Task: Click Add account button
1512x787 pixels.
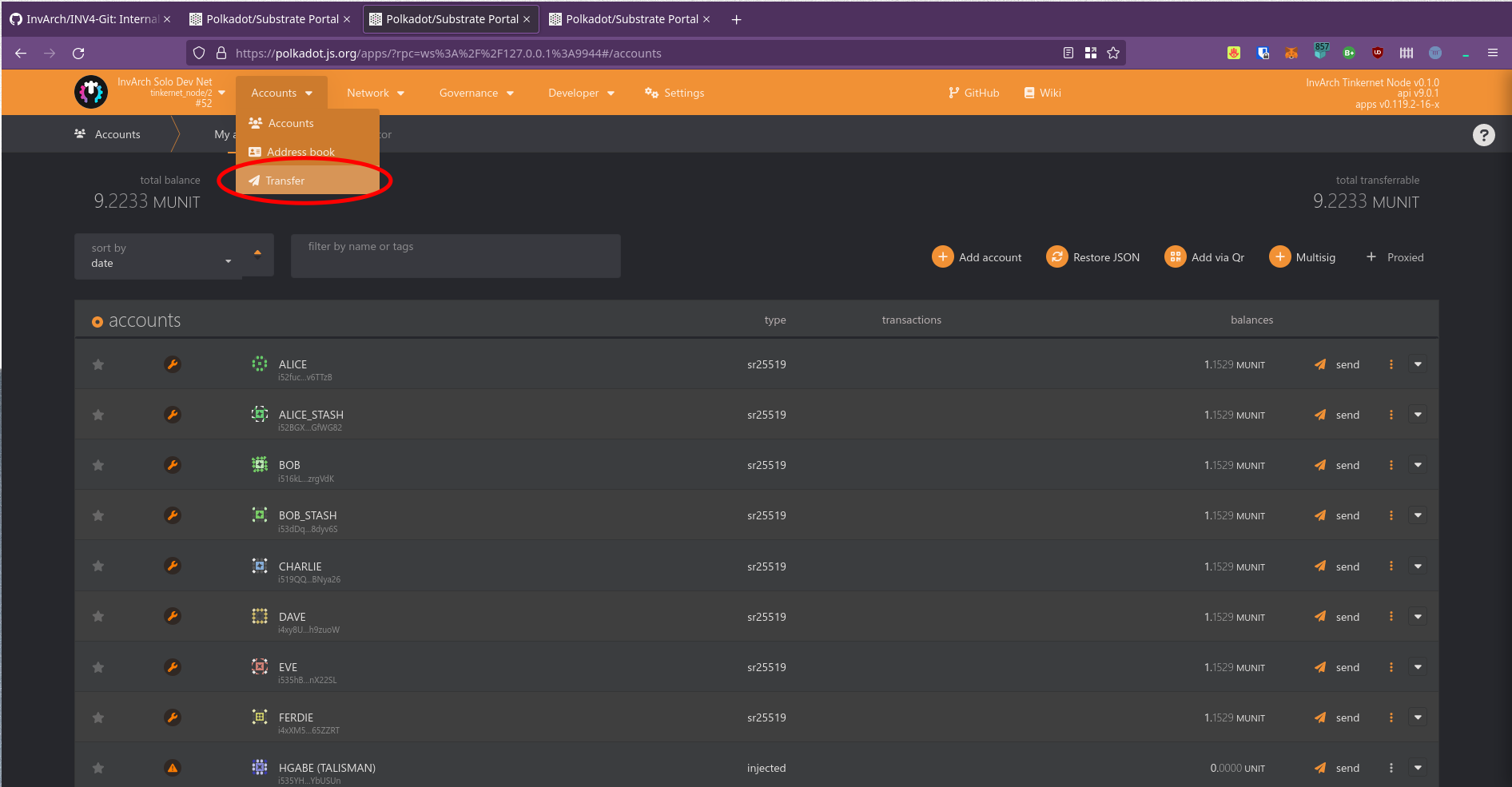Action: 977,257
